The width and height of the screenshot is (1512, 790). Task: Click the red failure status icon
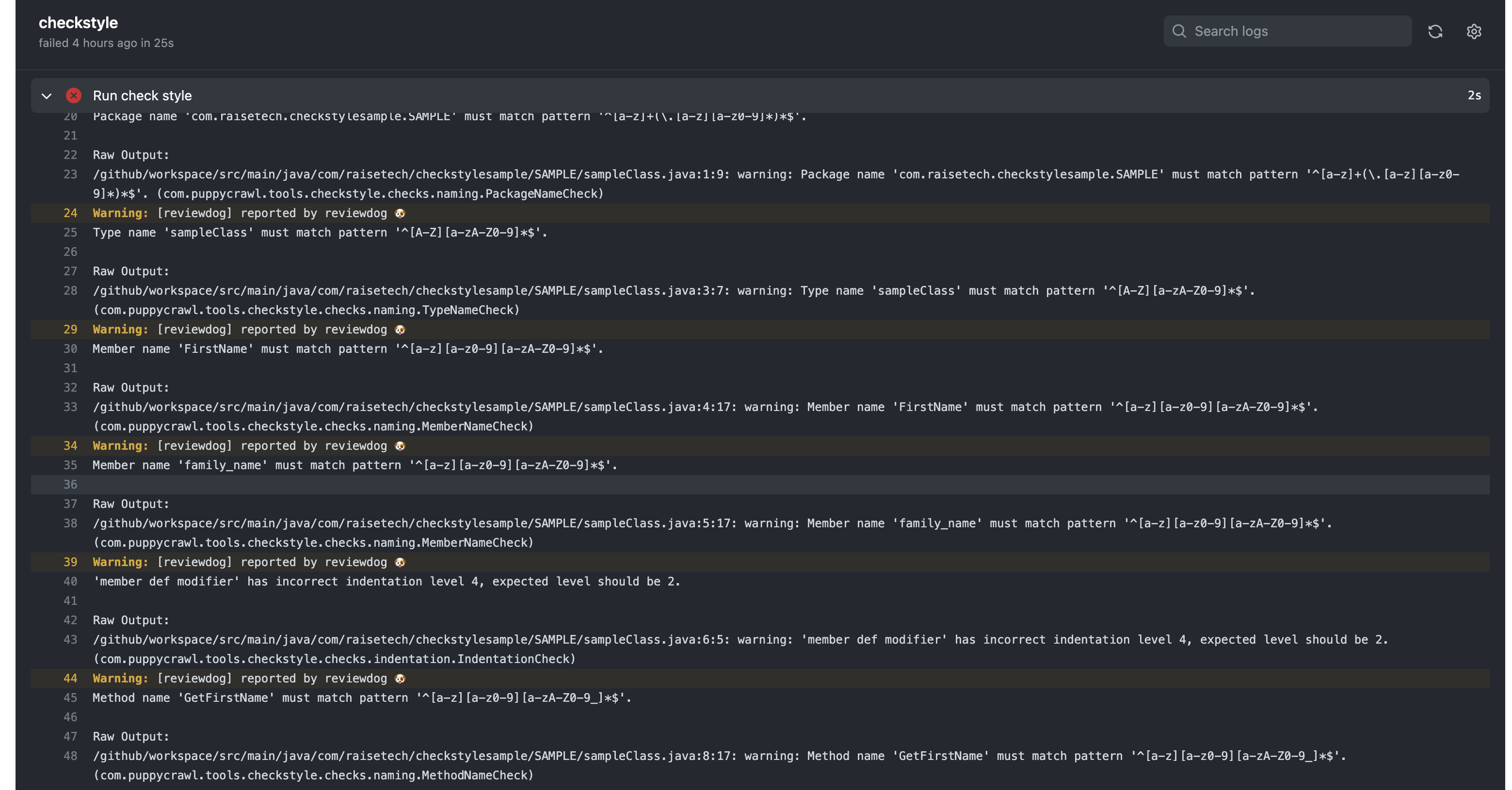click(x=73, y=95)
